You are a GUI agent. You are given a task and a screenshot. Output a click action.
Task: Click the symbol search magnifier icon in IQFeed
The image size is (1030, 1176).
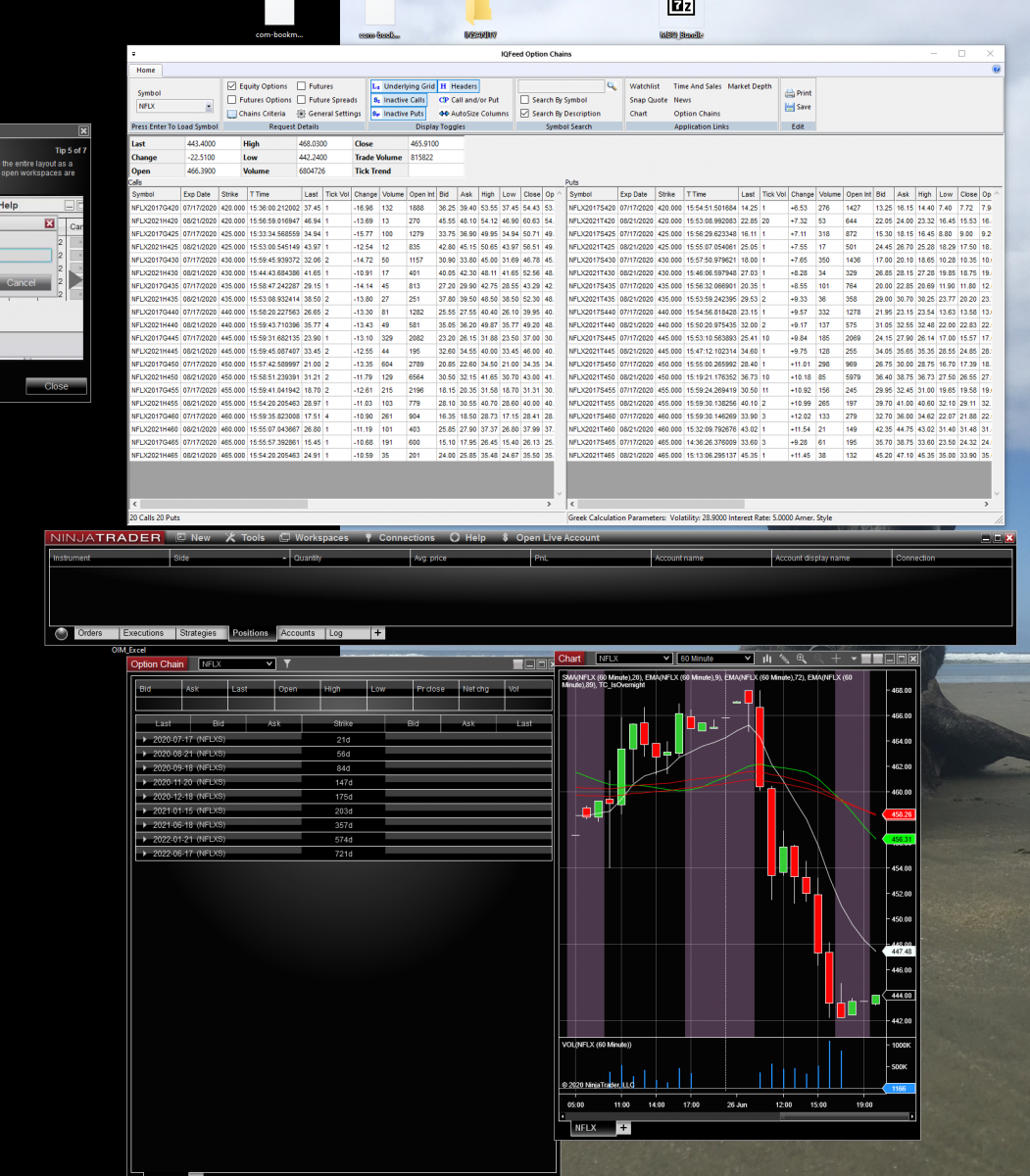point(612,86)
